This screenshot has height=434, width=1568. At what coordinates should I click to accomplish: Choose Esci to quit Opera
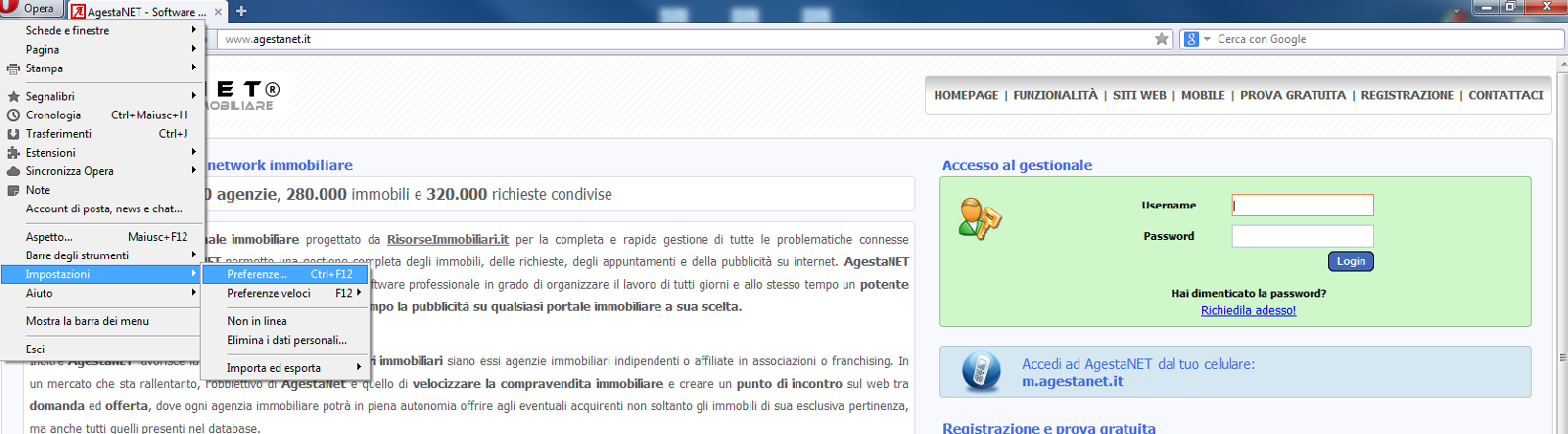pyautogui.click(x=100, y=349)
